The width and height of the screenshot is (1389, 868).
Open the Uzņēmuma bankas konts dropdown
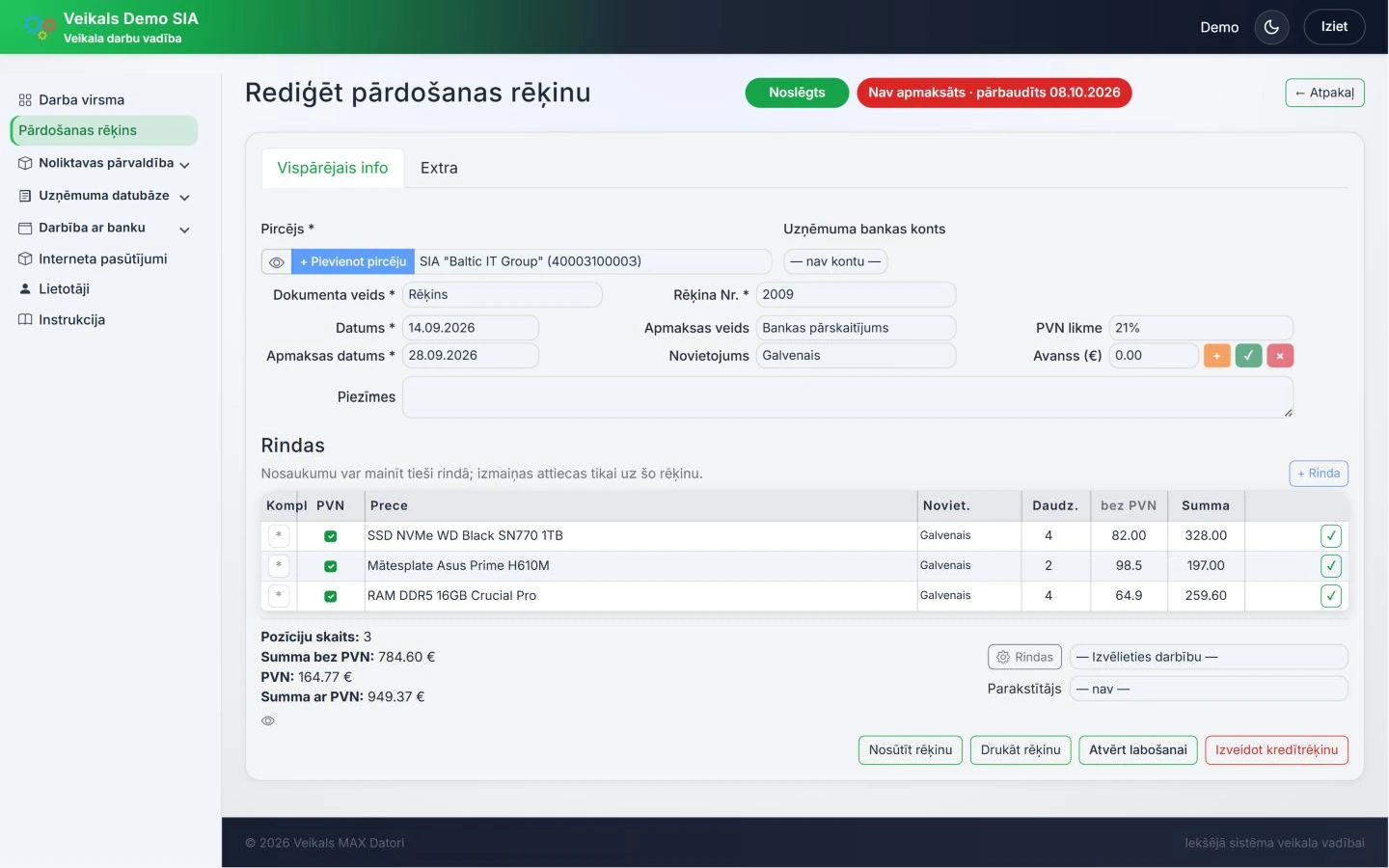coord(835,261)
